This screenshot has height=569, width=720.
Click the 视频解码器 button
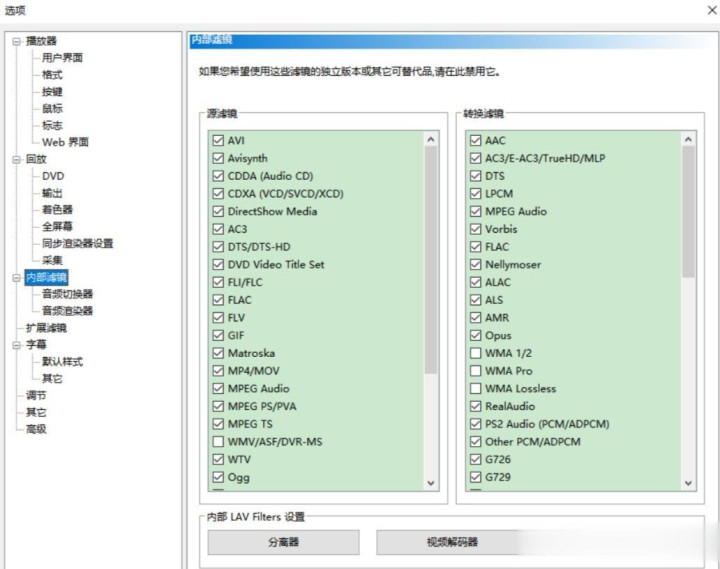click(x=451, y=542)
